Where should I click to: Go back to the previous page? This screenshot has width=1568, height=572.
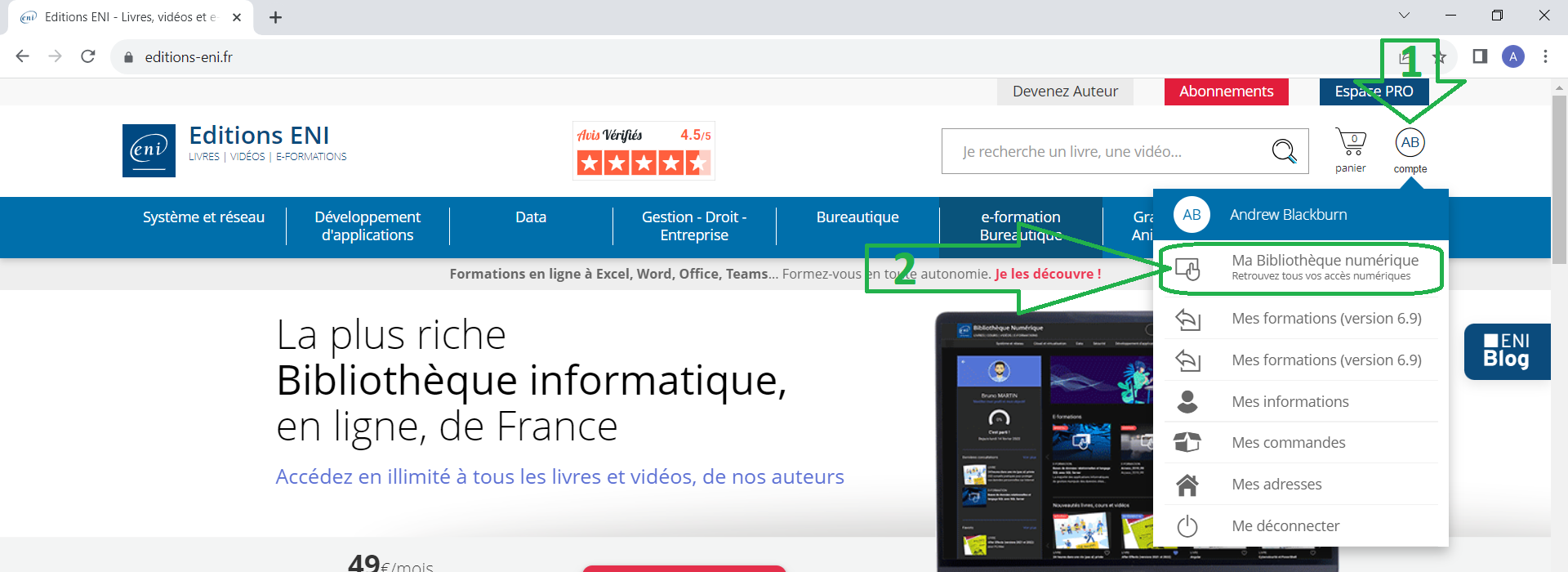coord(23,56)
